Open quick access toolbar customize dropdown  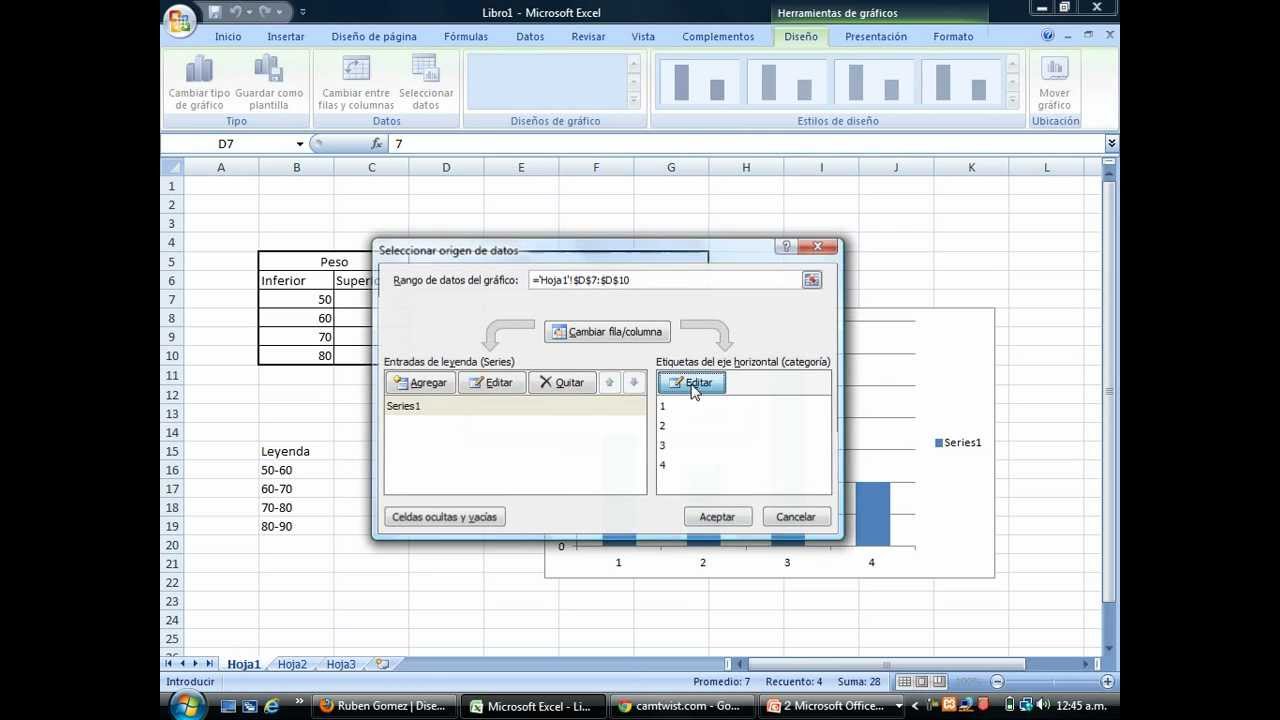[303, 12]
